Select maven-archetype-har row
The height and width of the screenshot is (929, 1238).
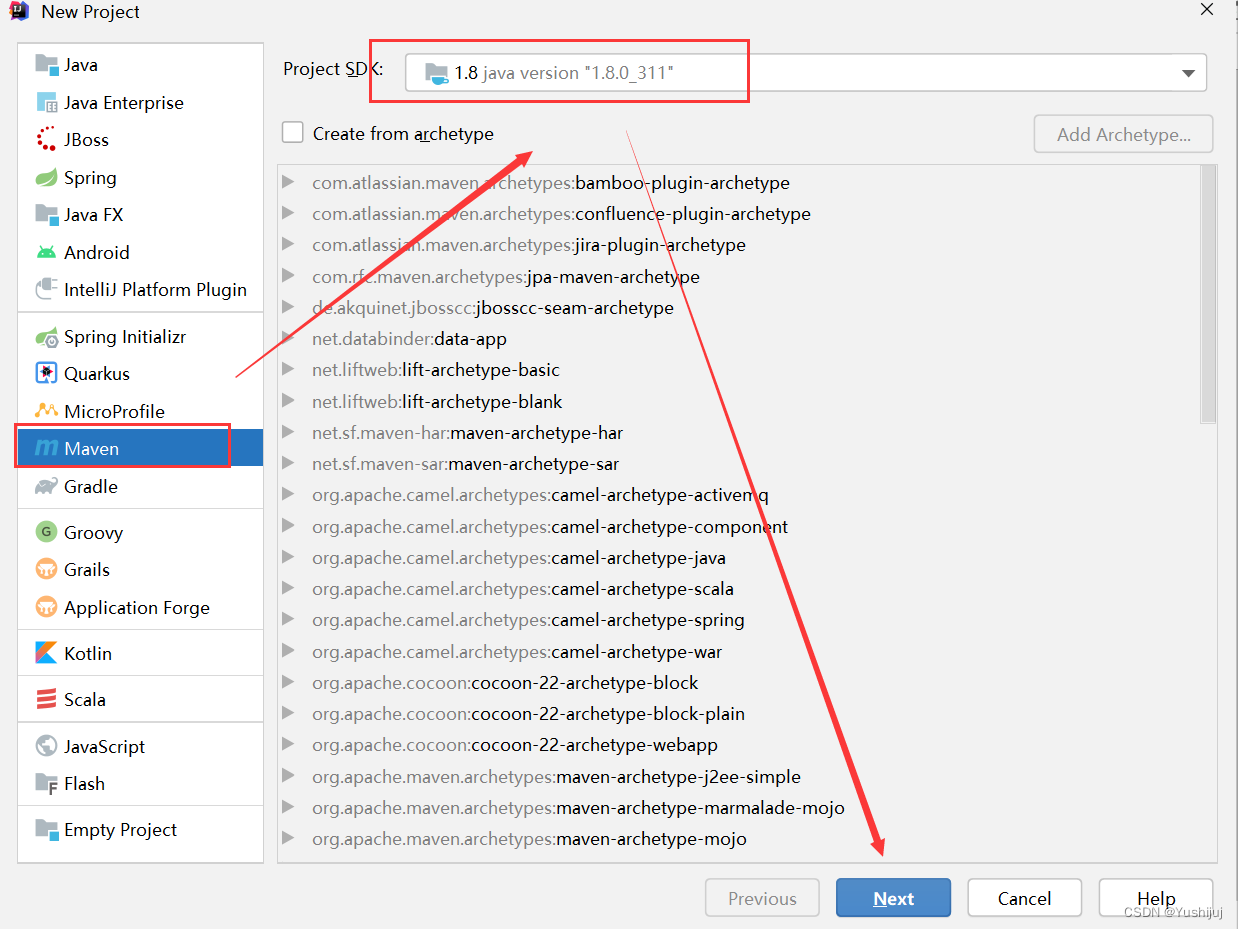click(738, 432)
